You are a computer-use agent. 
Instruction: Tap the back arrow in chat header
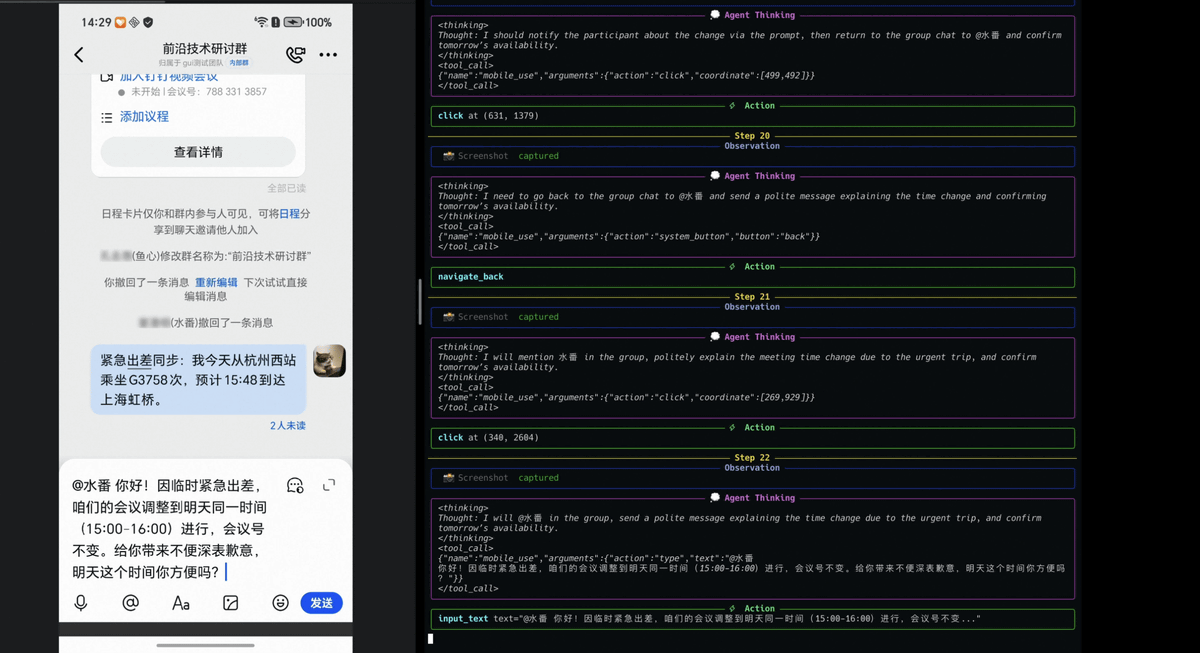pyautogui.click(x=79, y=55)
